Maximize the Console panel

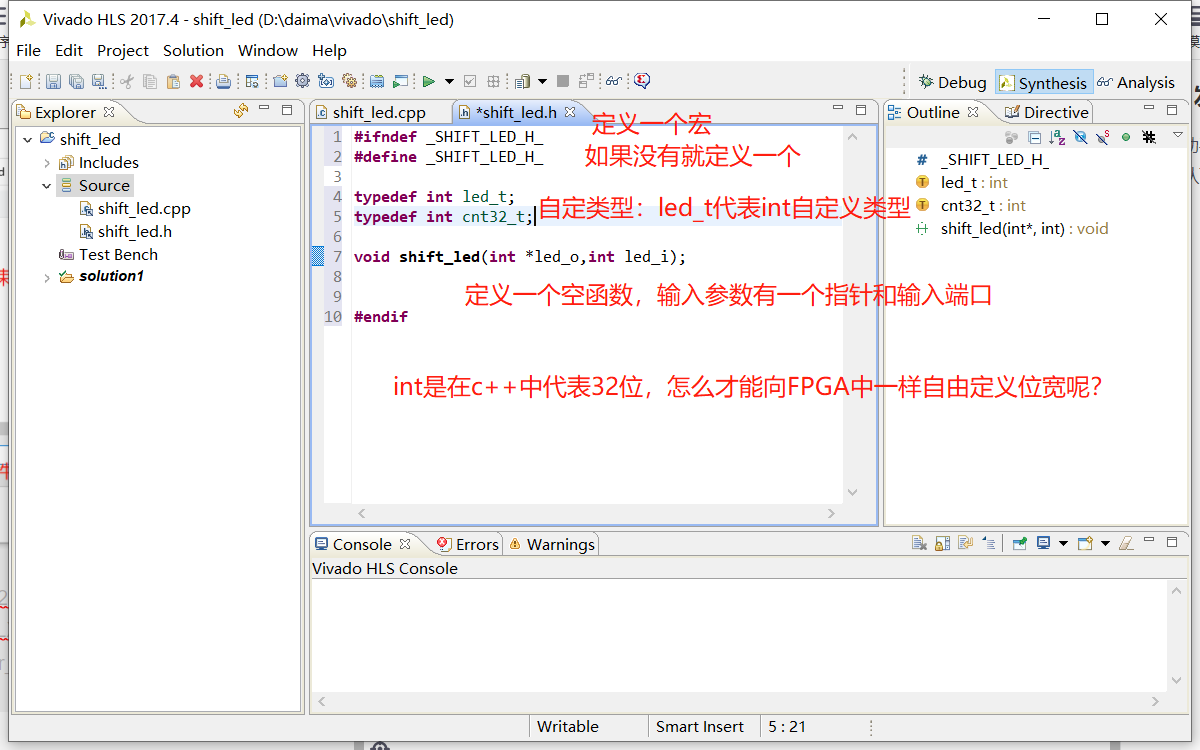click(x=1172, y=542)
